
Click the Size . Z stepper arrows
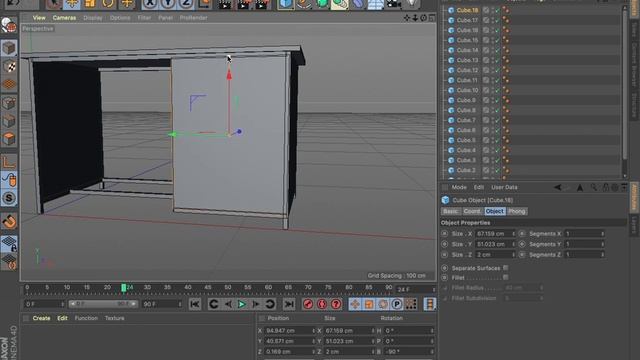(513, 255)
